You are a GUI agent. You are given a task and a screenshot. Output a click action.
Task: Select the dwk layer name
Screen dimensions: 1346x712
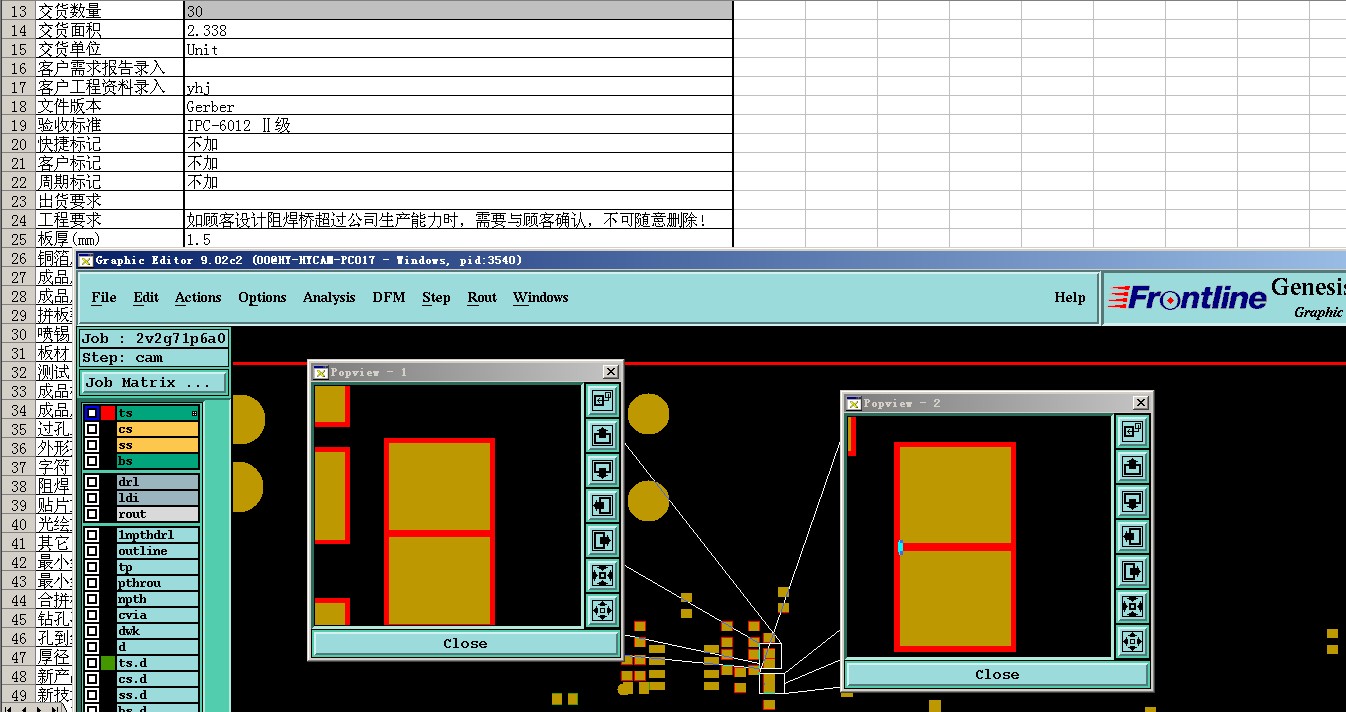(x=157, y=631)
